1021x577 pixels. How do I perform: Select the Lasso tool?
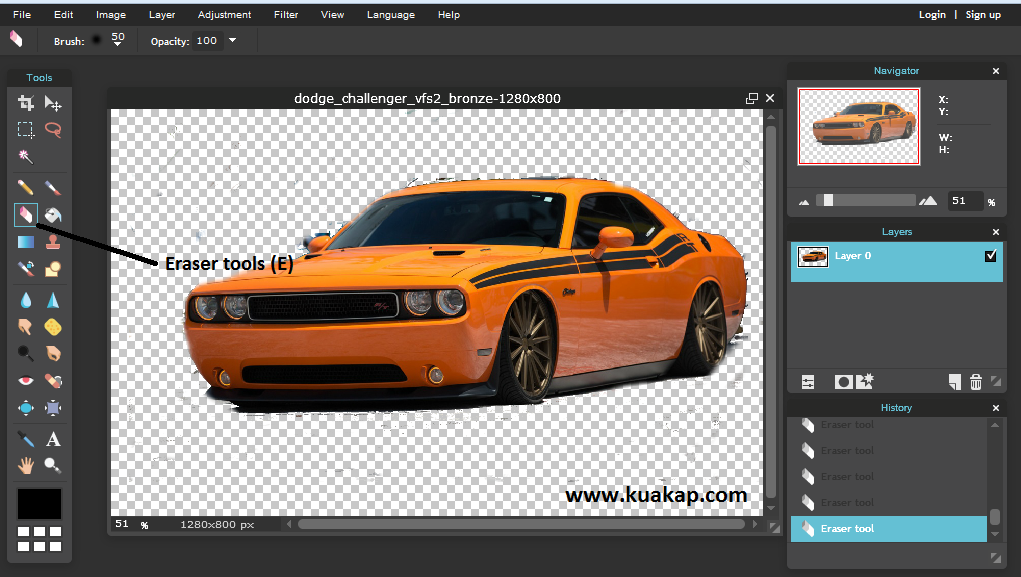point(53,130)
